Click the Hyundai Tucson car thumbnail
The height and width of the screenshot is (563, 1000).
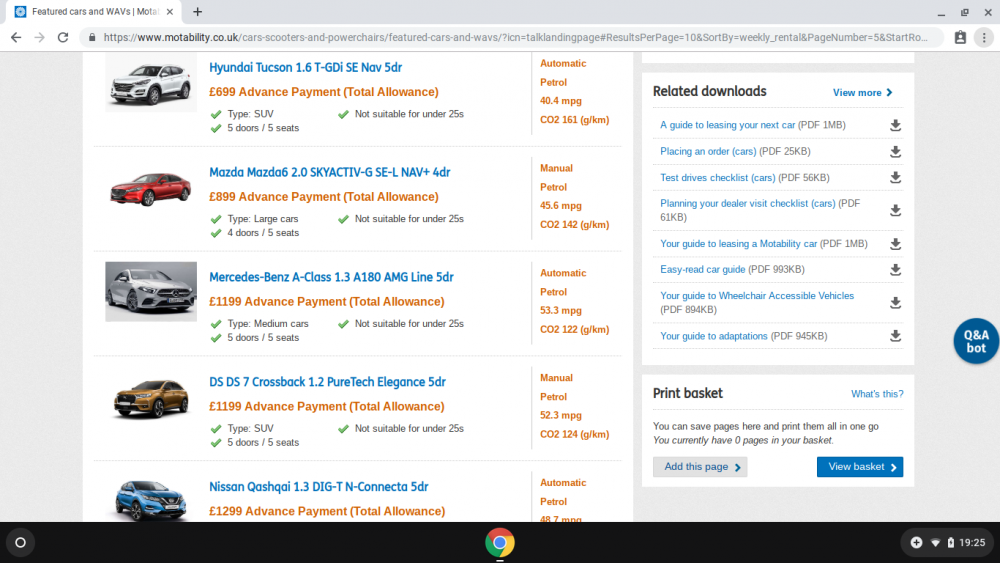pos(151,83)
